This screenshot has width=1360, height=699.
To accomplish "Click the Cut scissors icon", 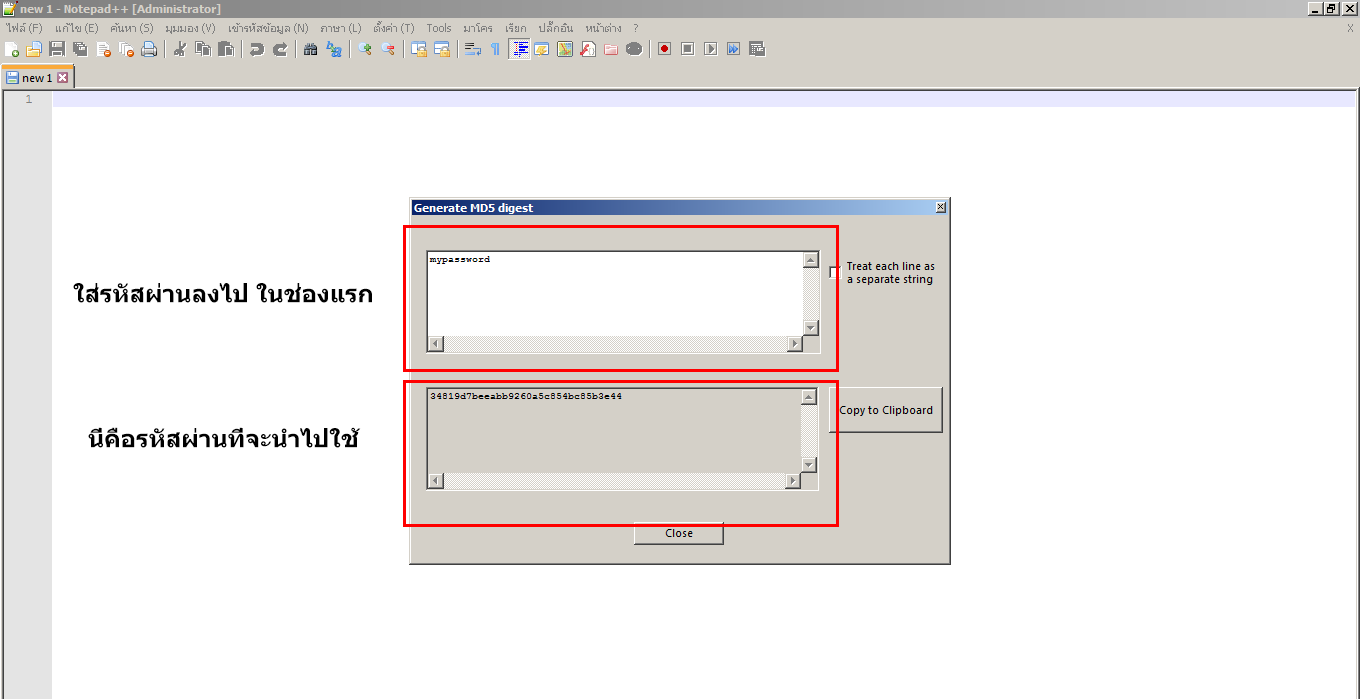I will click(x=180, y=49).
